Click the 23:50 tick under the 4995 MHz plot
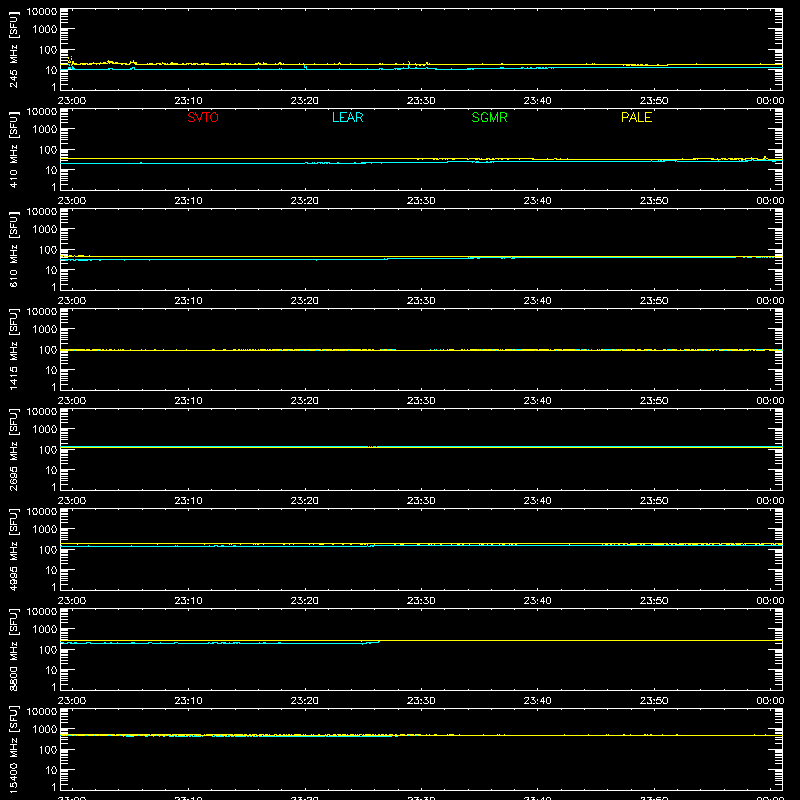 pyautogui.click(x=654, y=601)
